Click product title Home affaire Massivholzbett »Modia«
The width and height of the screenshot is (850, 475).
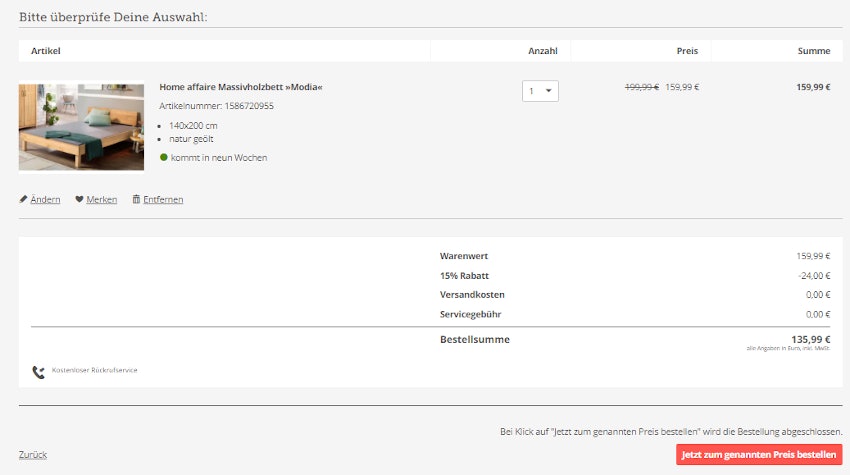240,87
